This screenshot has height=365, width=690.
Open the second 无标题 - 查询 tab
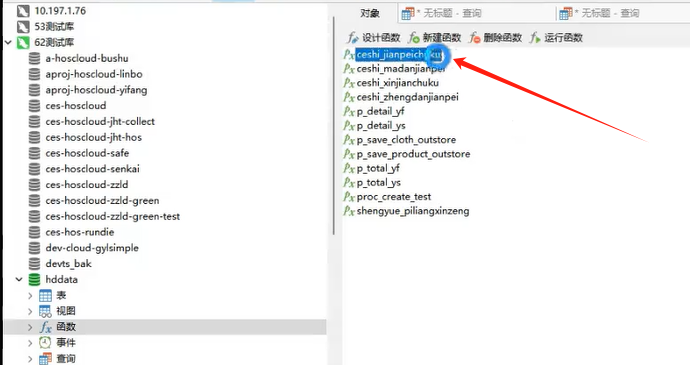coord(600,14)
